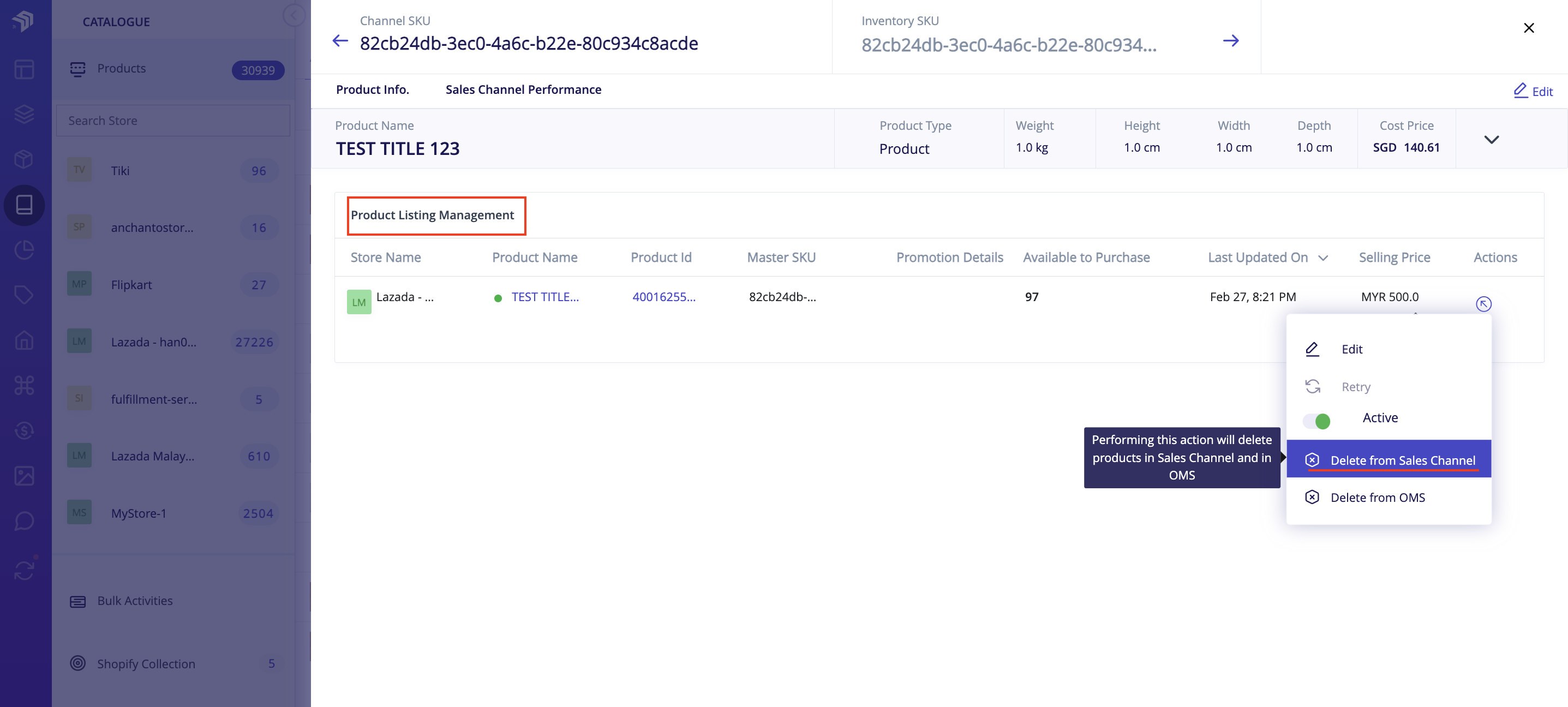The height and width of the screenshot is (707, 1568).
Task: Click the TEST TITLE 123 product name
Action: pyautogui.click(x=398, y=148)
